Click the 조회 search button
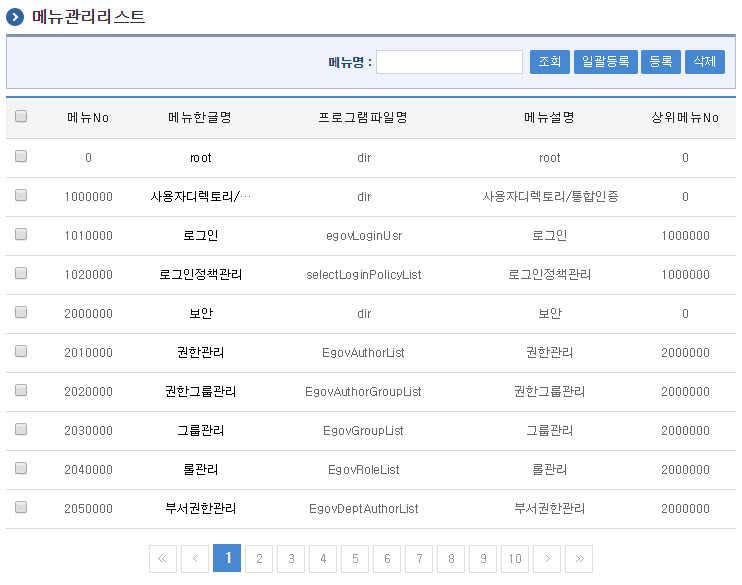The width and height of the screenshot is (742, 585). point(549,62)
